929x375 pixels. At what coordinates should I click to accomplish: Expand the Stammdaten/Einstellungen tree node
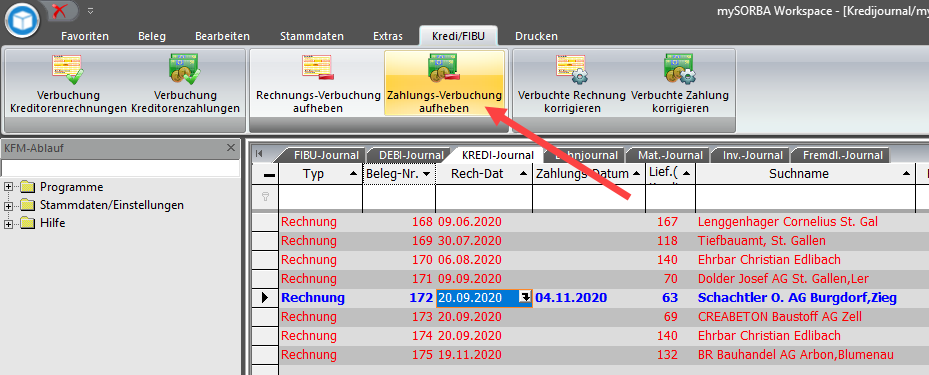pyautogui.click(x=8, y=206)
